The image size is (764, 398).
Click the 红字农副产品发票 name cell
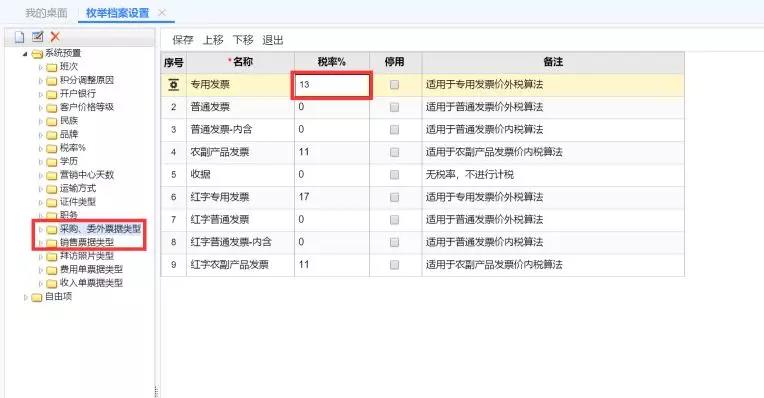click(x=240, y=265)
